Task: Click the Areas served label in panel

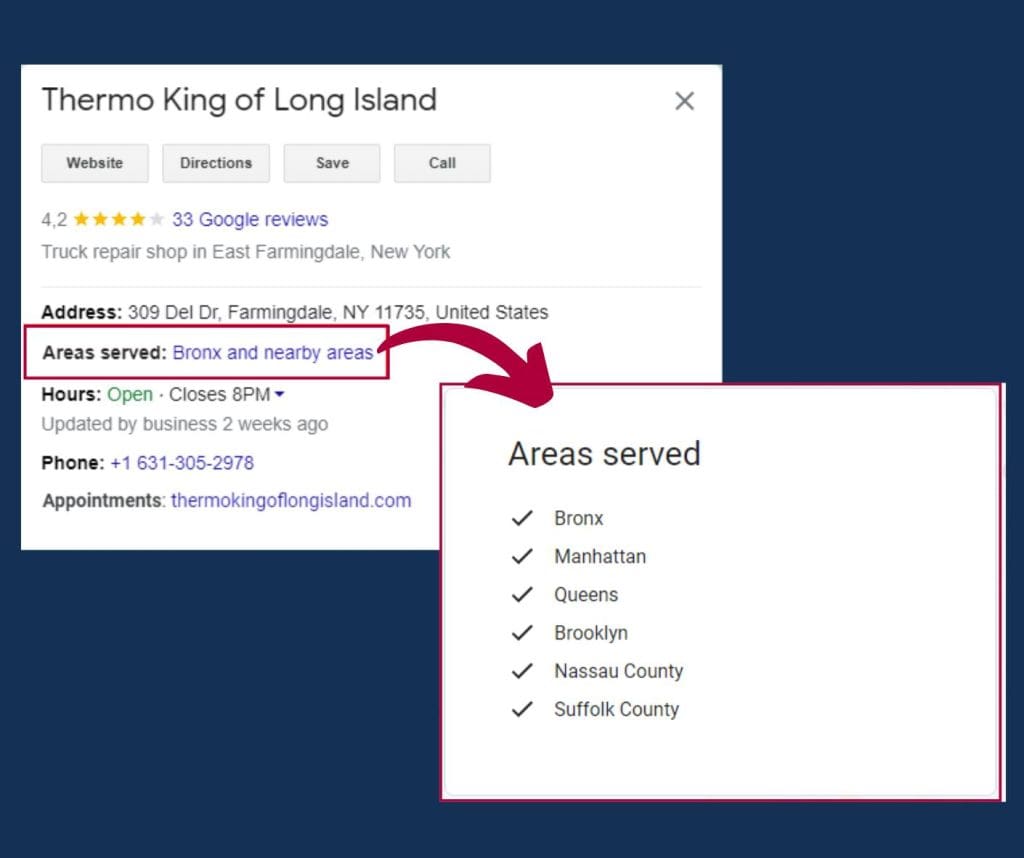Action: tap(104, 353)
